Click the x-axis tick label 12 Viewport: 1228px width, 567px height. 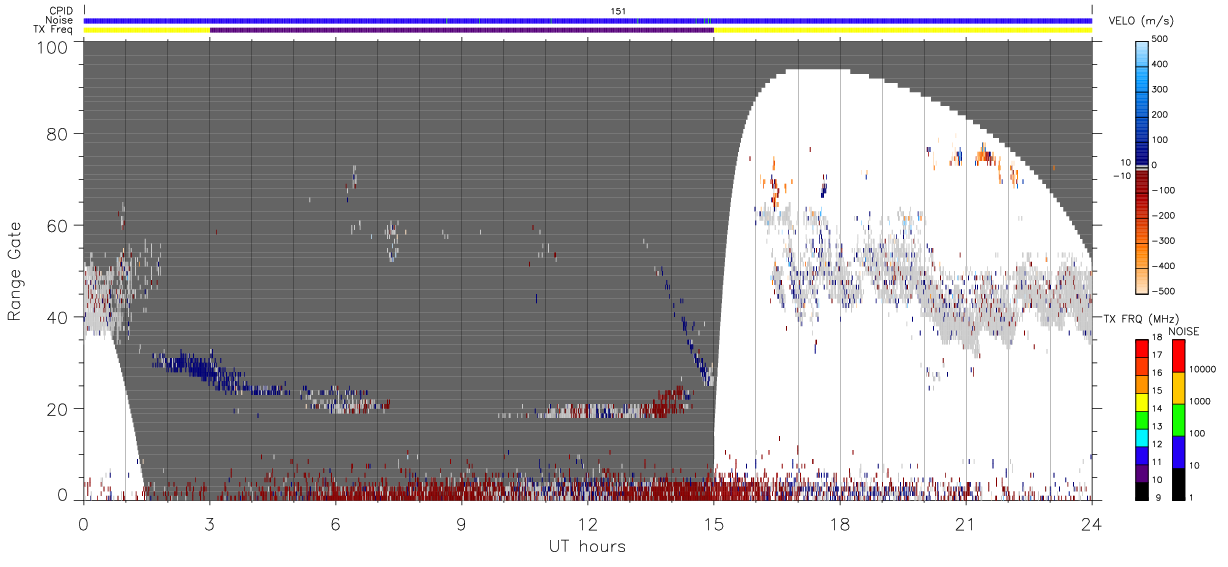(x=587, y=524)
